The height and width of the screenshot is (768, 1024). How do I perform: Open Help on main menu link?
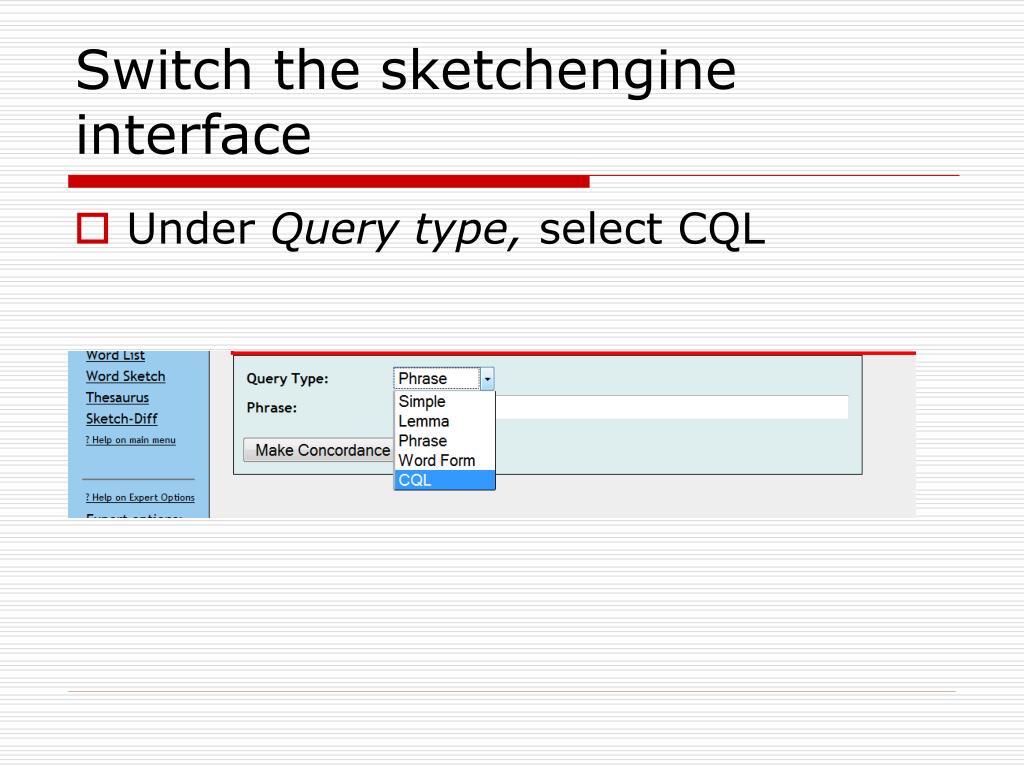[131, 440]
